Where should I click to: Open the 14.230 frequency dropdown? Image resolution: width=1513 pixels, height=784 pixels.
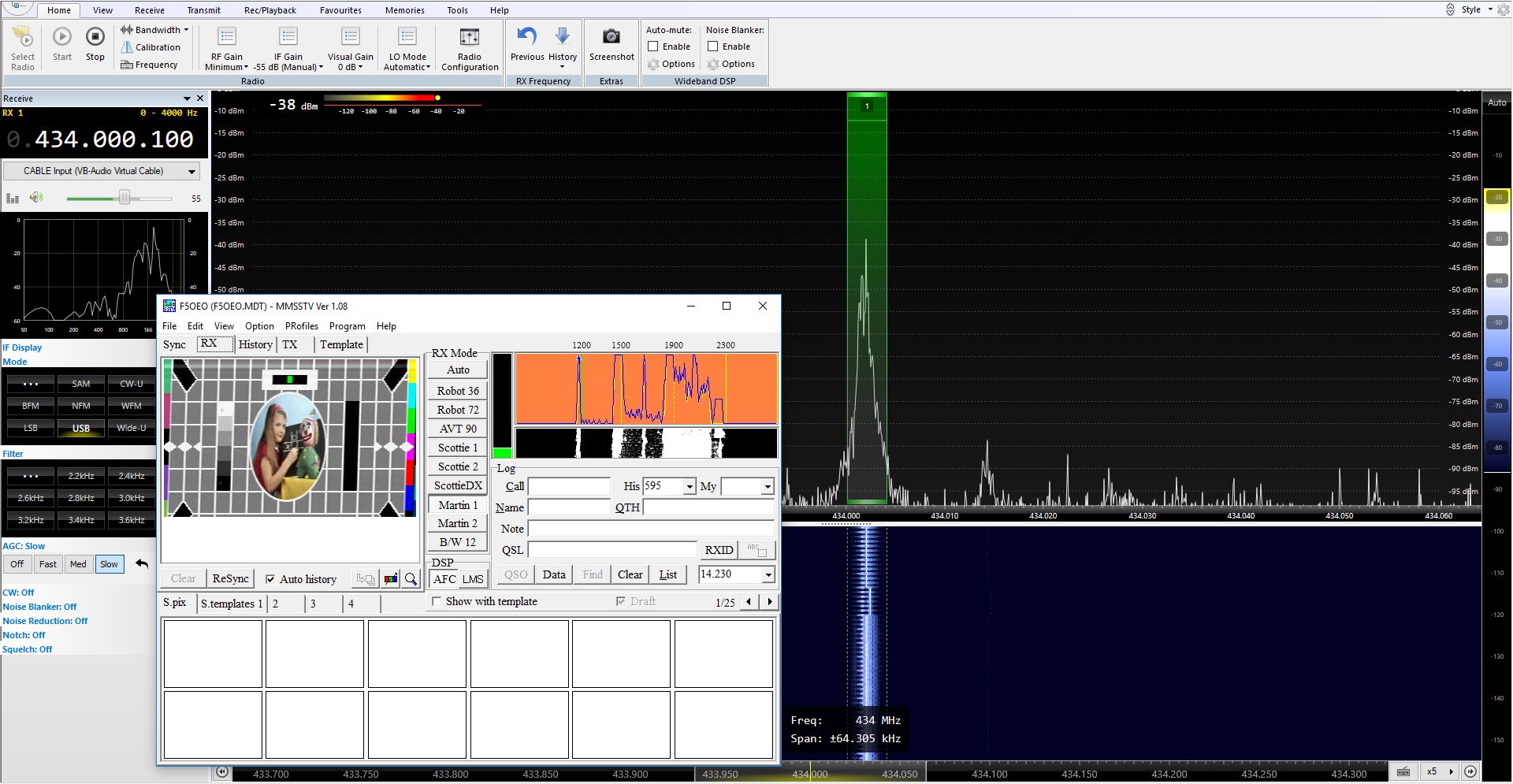coord(768,574)
